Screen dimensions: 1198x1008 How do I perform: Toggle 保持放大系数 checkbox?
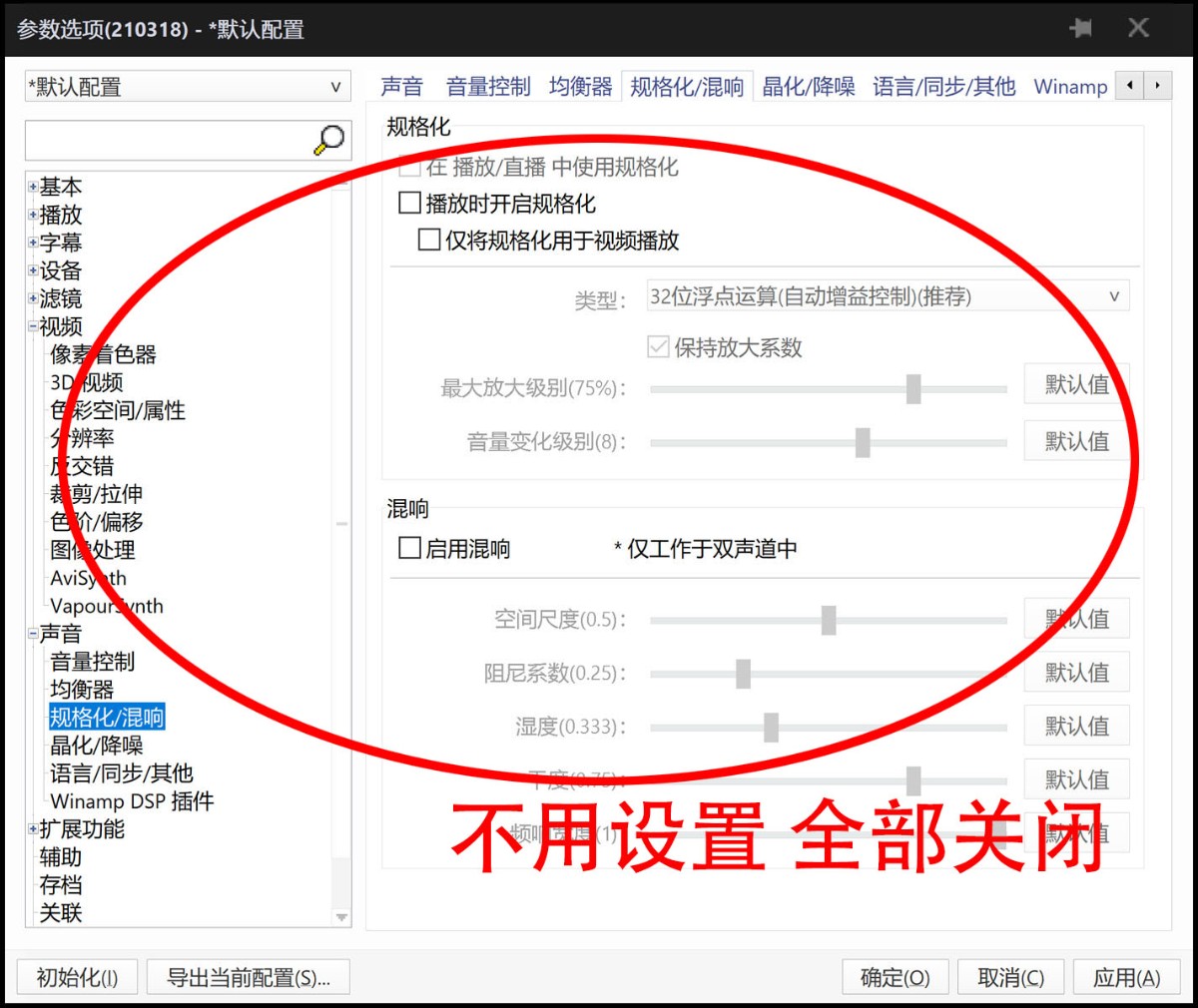(658, 346)
